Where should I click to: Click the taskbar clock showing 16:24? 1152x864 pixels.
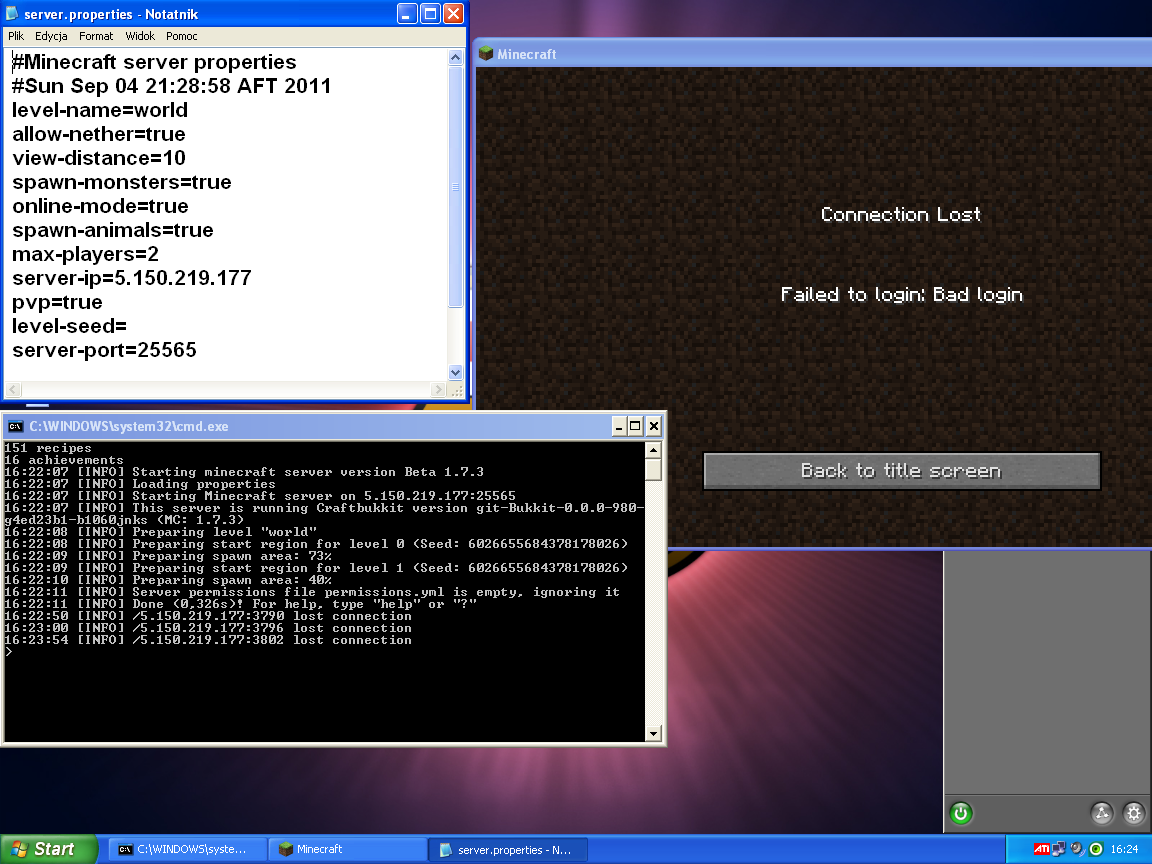pyautogui.click(x=1124, y=849)
